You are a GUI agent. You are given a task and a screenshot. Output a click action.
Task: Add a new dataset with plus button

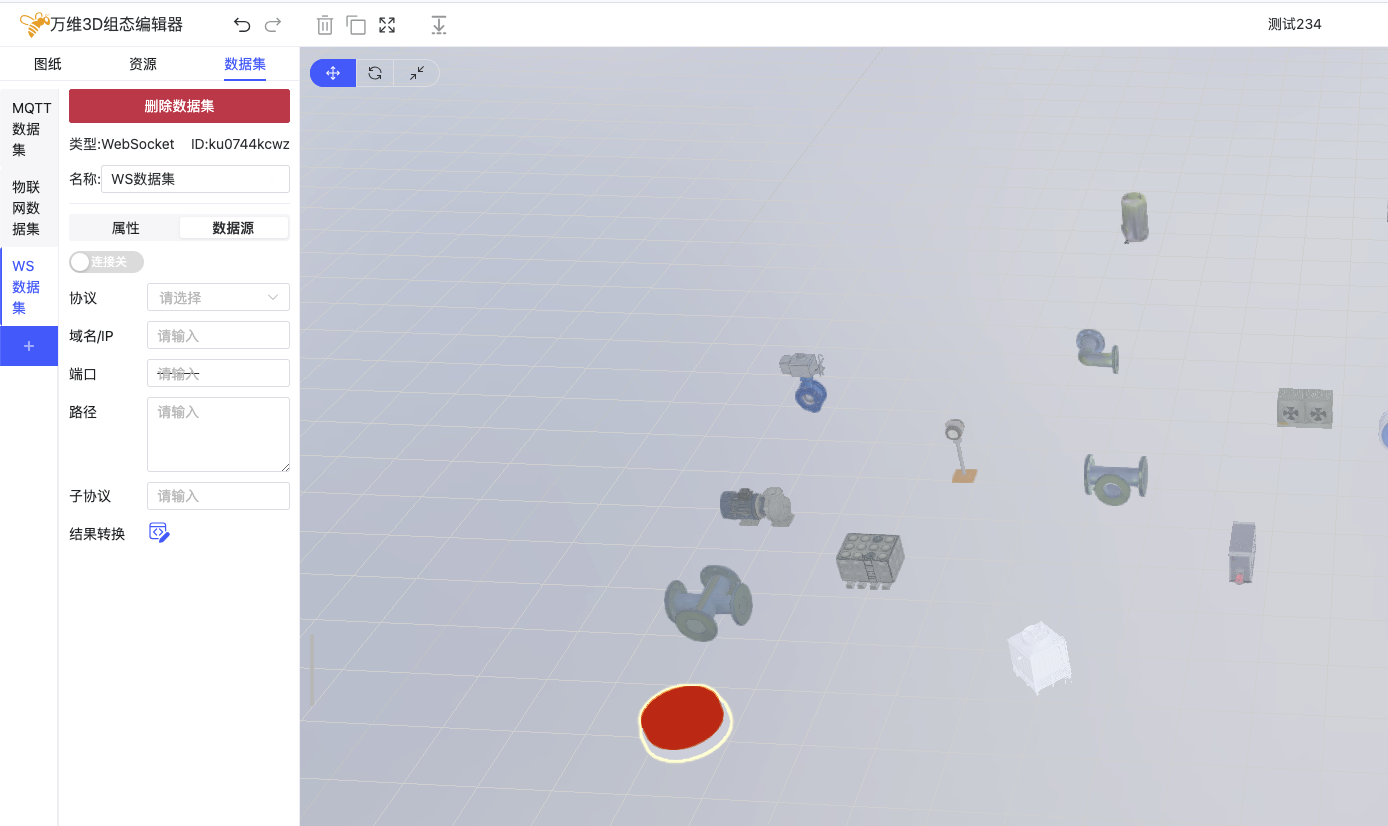point(29,346)
